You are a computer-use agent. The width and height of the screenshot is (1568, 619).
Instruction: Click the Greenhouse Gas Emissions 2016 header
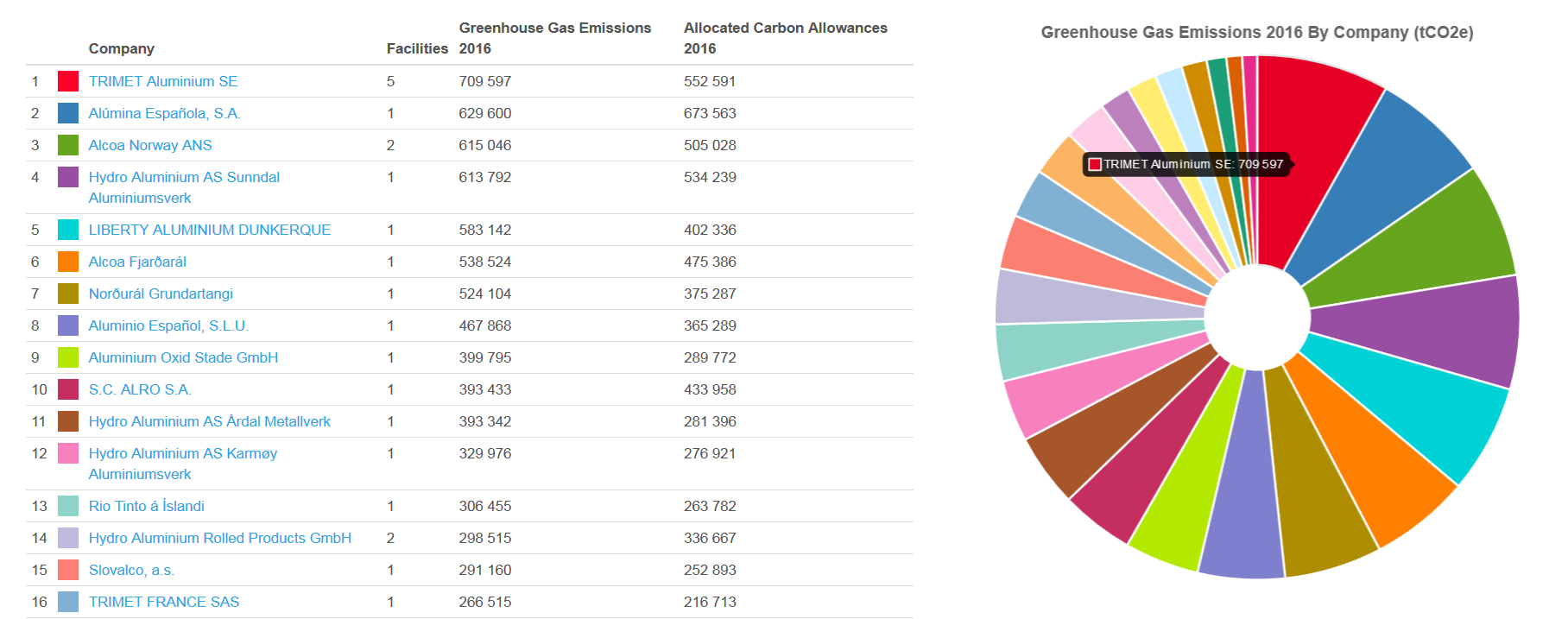pos(555,38)
